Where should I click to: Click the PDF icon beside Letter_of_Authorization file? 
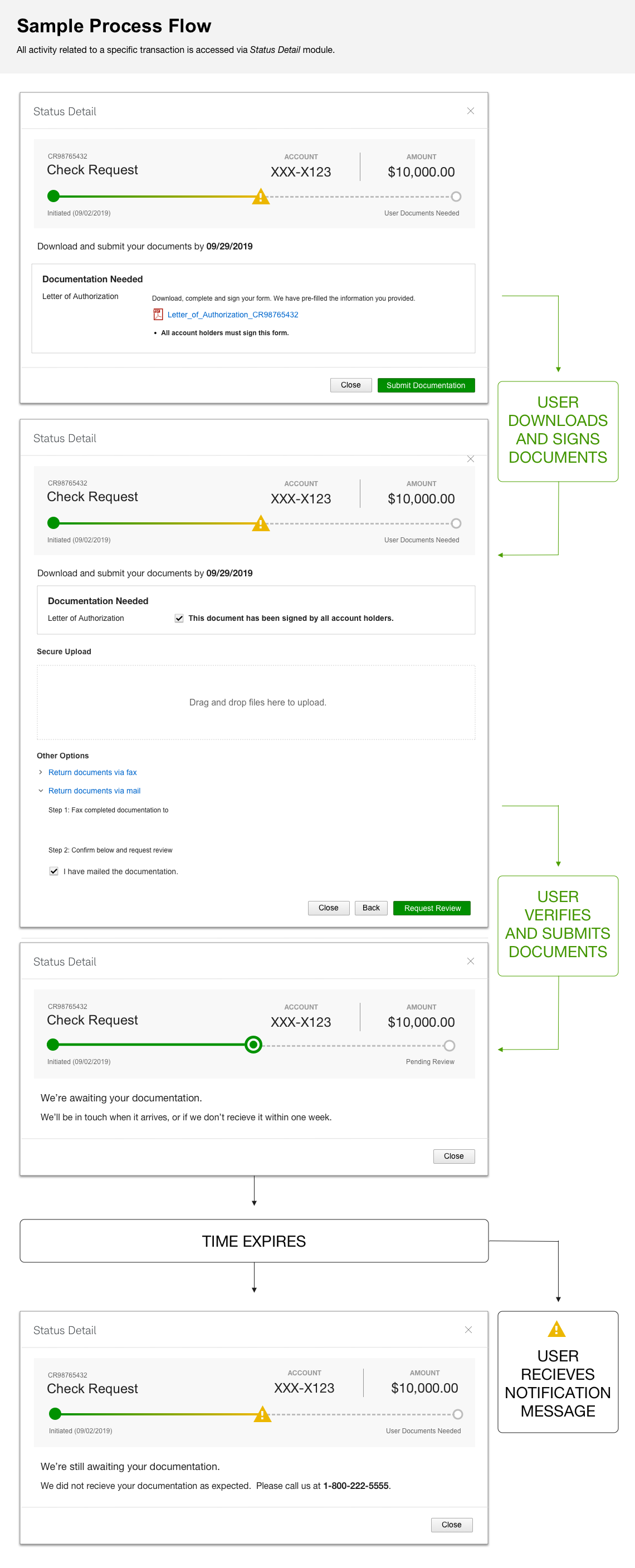click(x=158, y=315)
